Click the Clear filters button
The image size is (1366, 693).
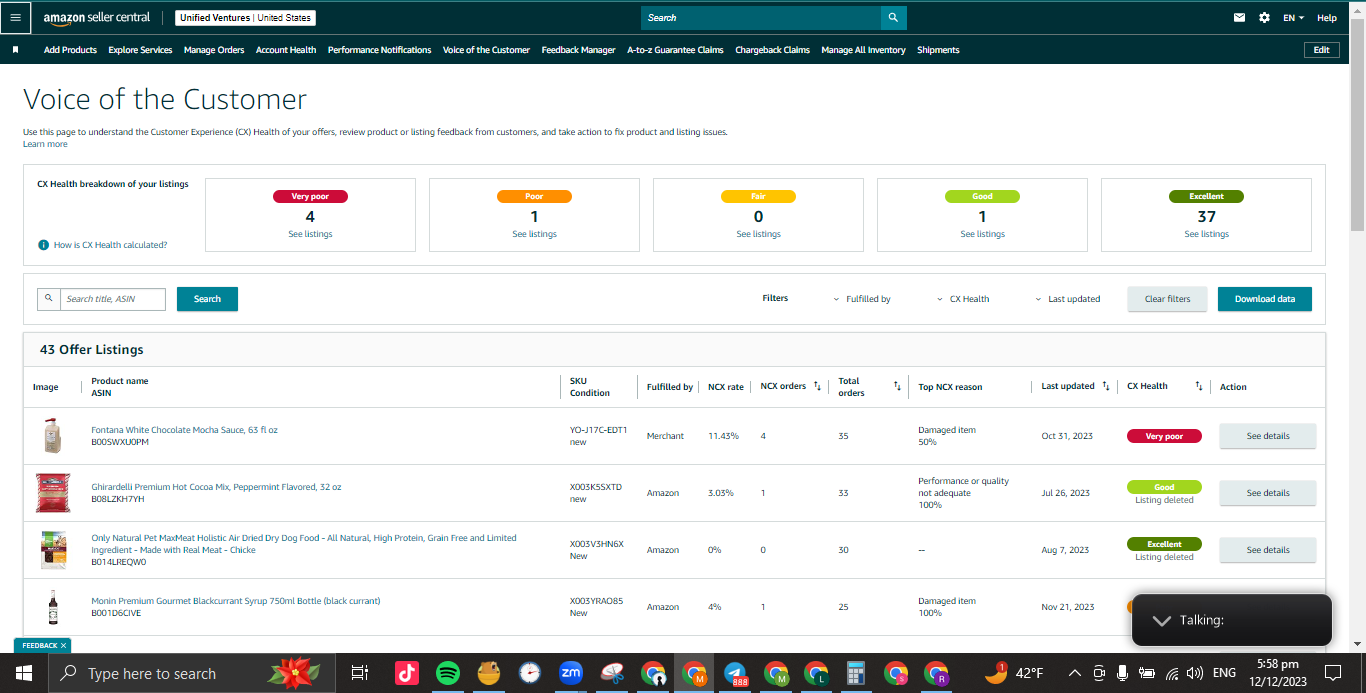tap(1167, 299)
